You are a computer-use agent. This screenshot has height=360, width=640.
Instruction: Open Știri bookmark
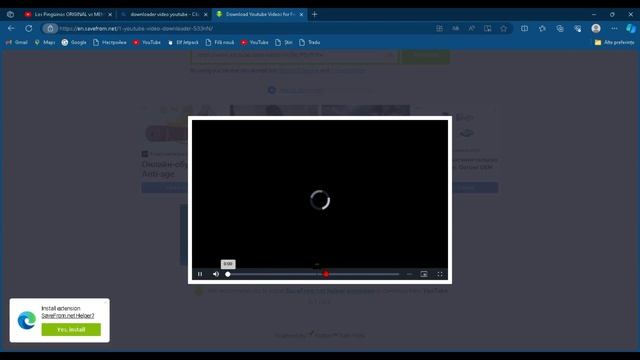[284, 42]
